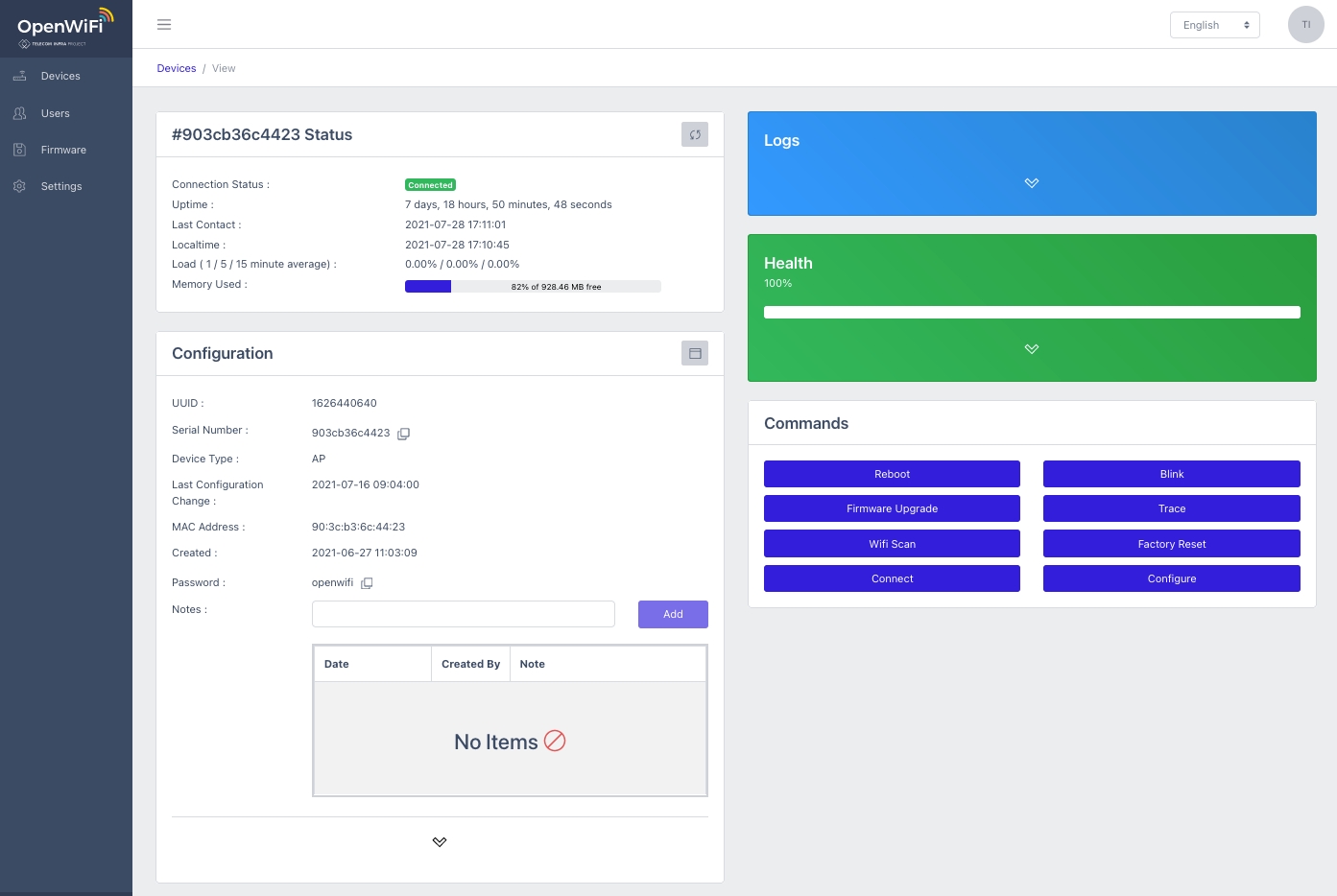
Task: Click the Memory Used progress bar
Action: 533,286
